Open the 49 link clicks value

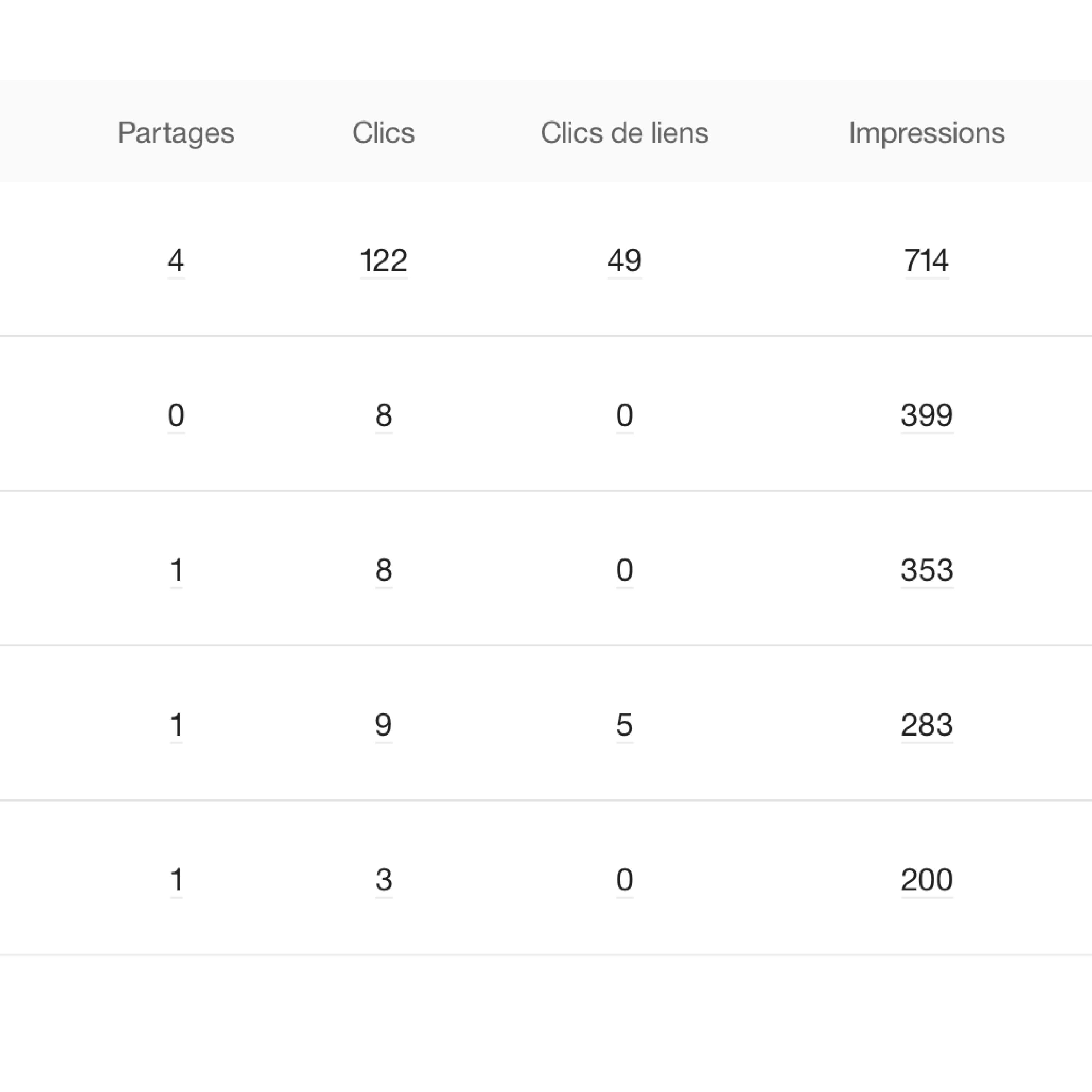pyautogui.click(x=624, y=261)
